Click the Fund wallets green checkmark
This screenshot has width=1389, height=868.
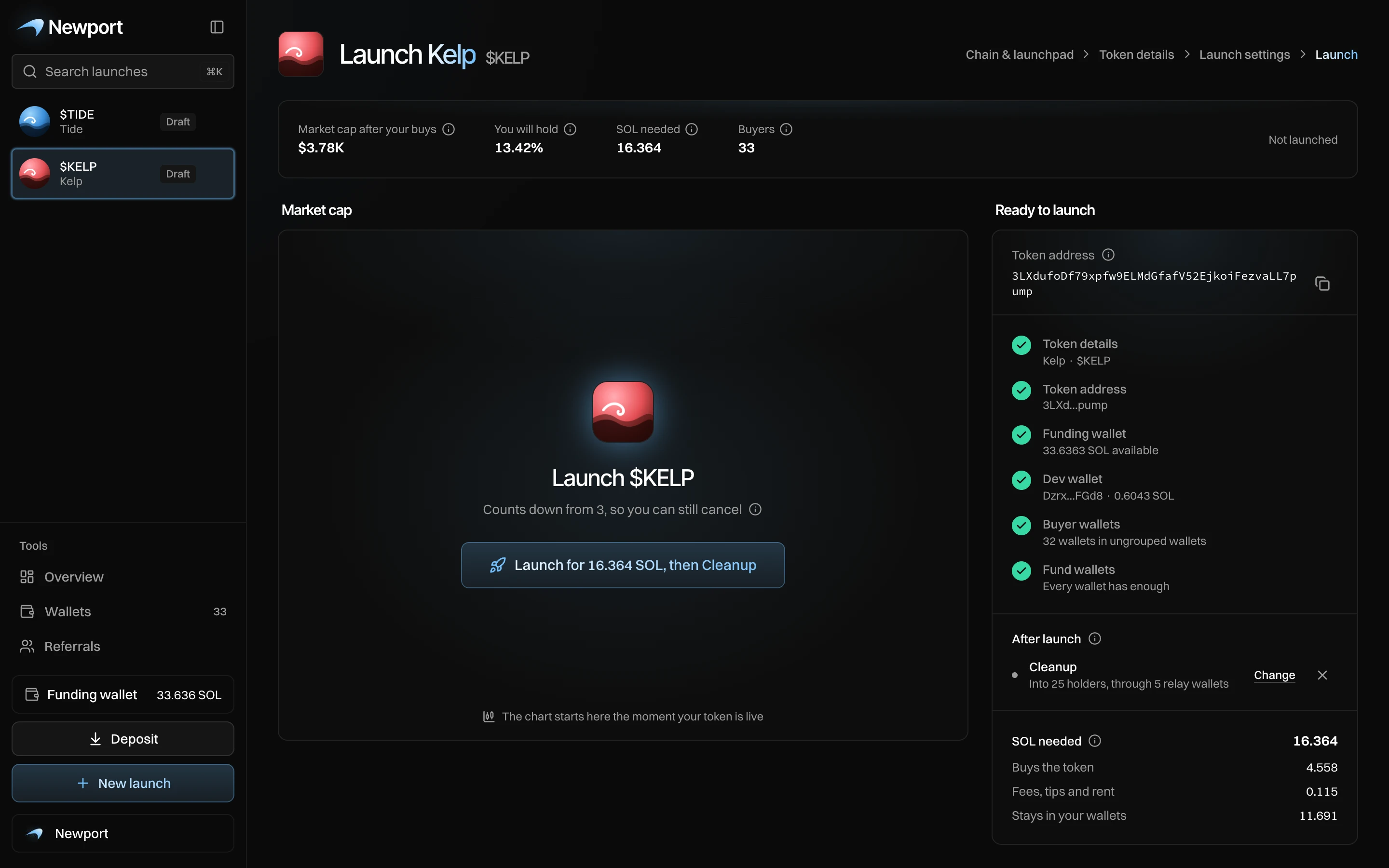coord(1021,570)
